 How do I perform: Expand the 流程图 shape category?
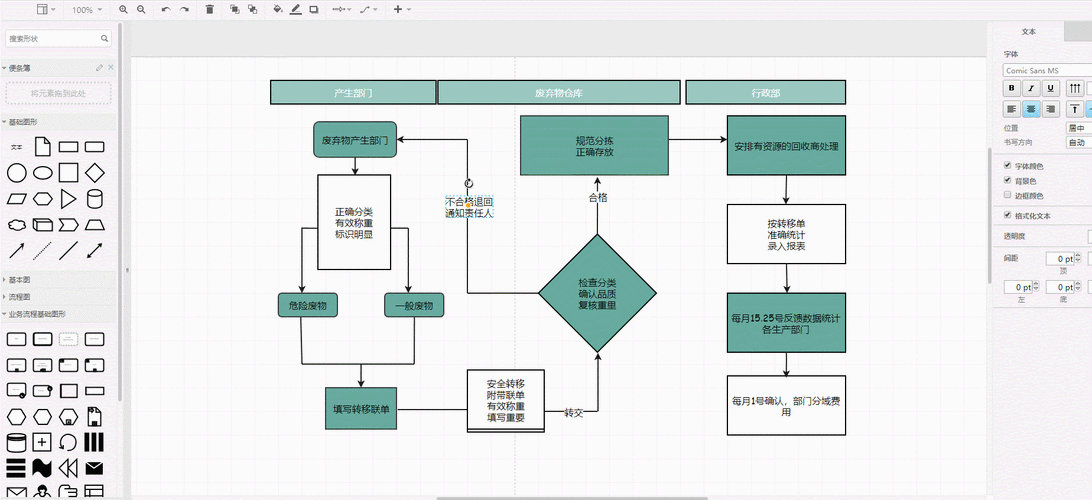[20, 297]
